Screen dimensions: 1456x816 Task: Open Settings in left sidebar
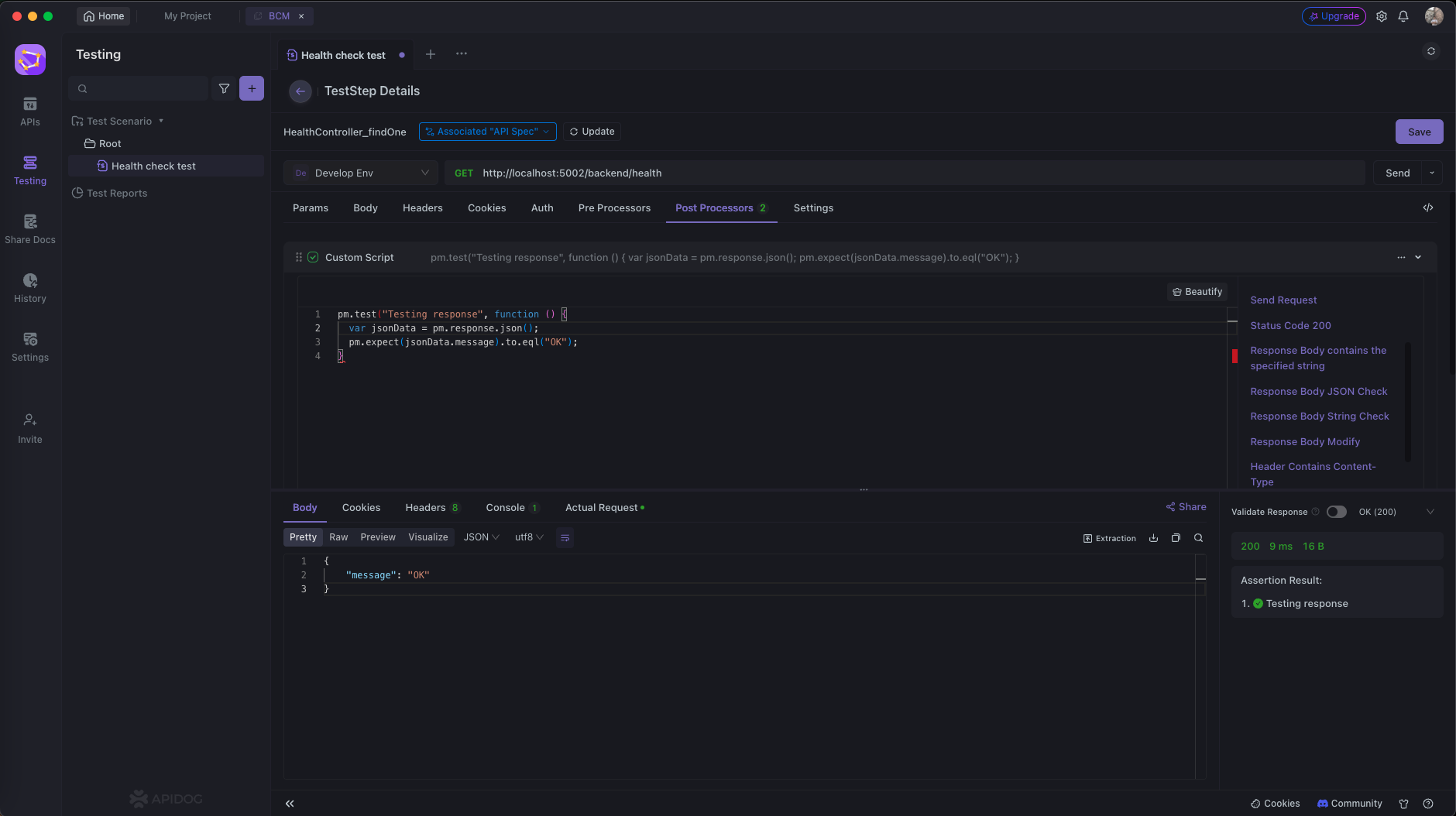pyautogui.click(x=30, y=347)
